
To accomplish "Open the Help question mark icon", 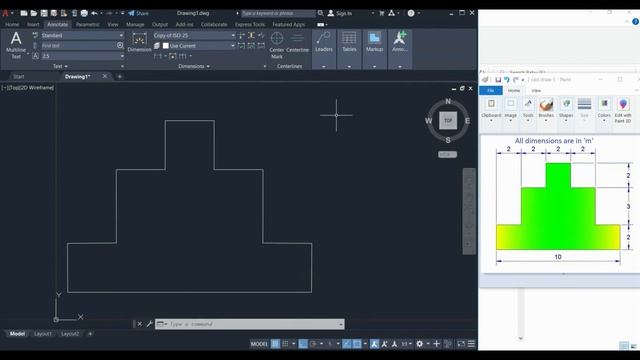I will point(411,13).
